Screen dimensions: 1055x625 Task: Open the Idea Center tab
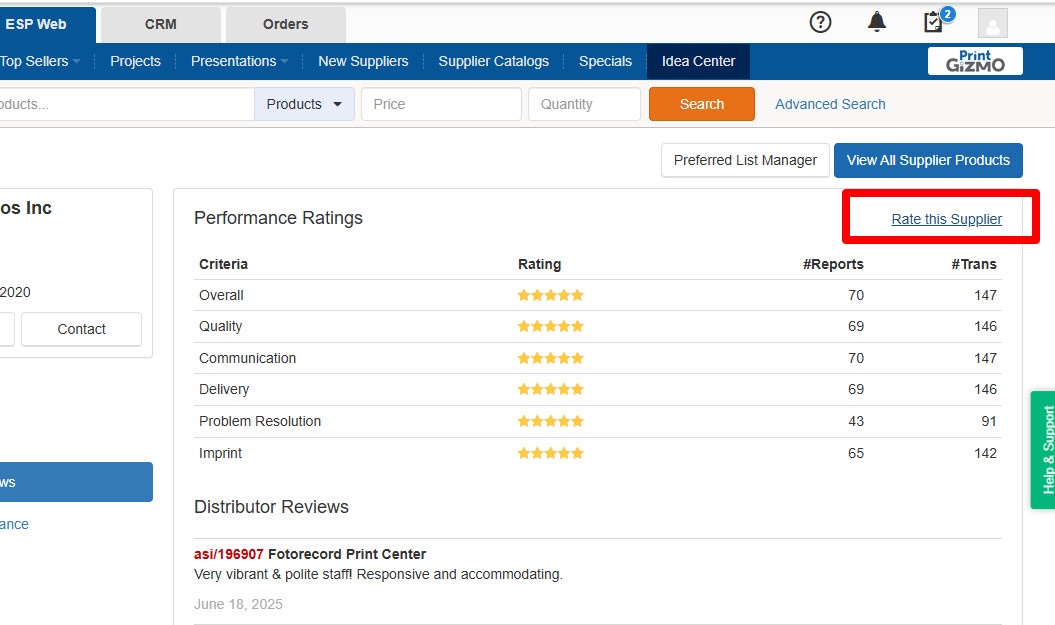698,61
